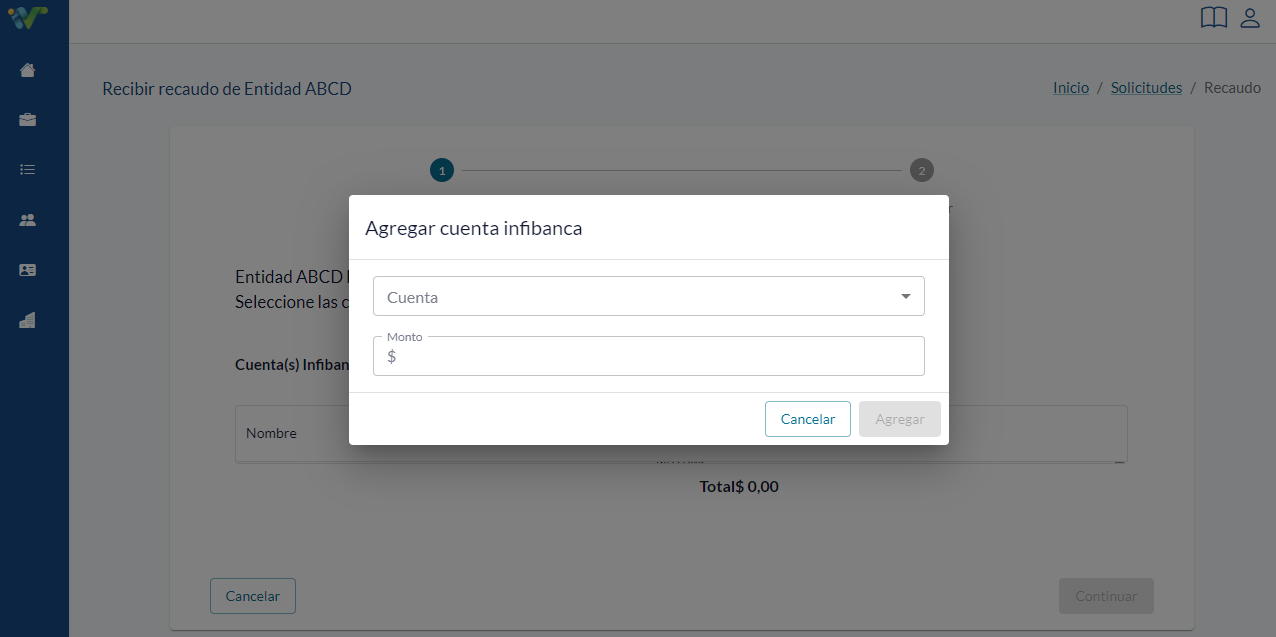This screenshot has height=637, width=1276.
Task: Open the users group icon in sidebar
Action: pyautogui.click(x=28, y=220)
